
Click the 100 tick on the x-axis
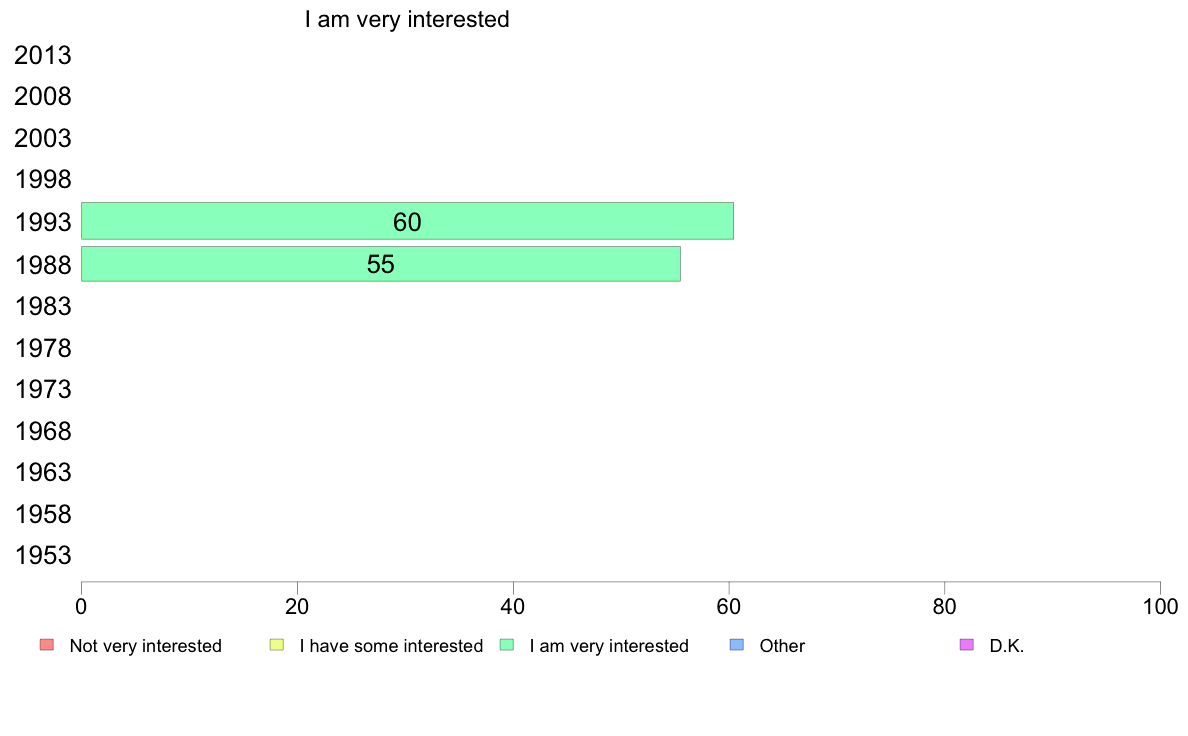[1160, 606]
